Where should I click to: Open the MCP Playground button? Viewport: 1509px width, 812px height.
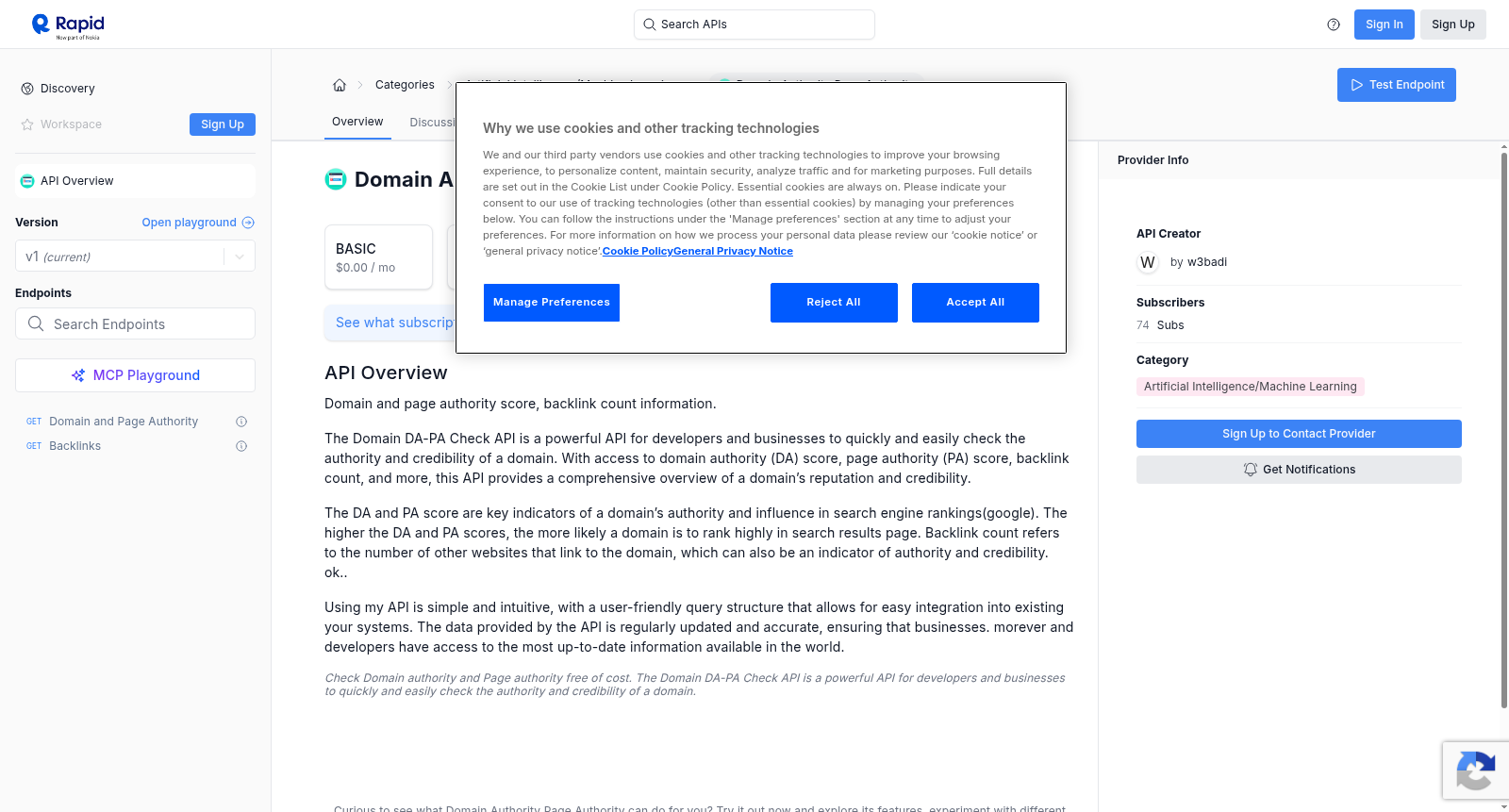[x=135, y=375]
